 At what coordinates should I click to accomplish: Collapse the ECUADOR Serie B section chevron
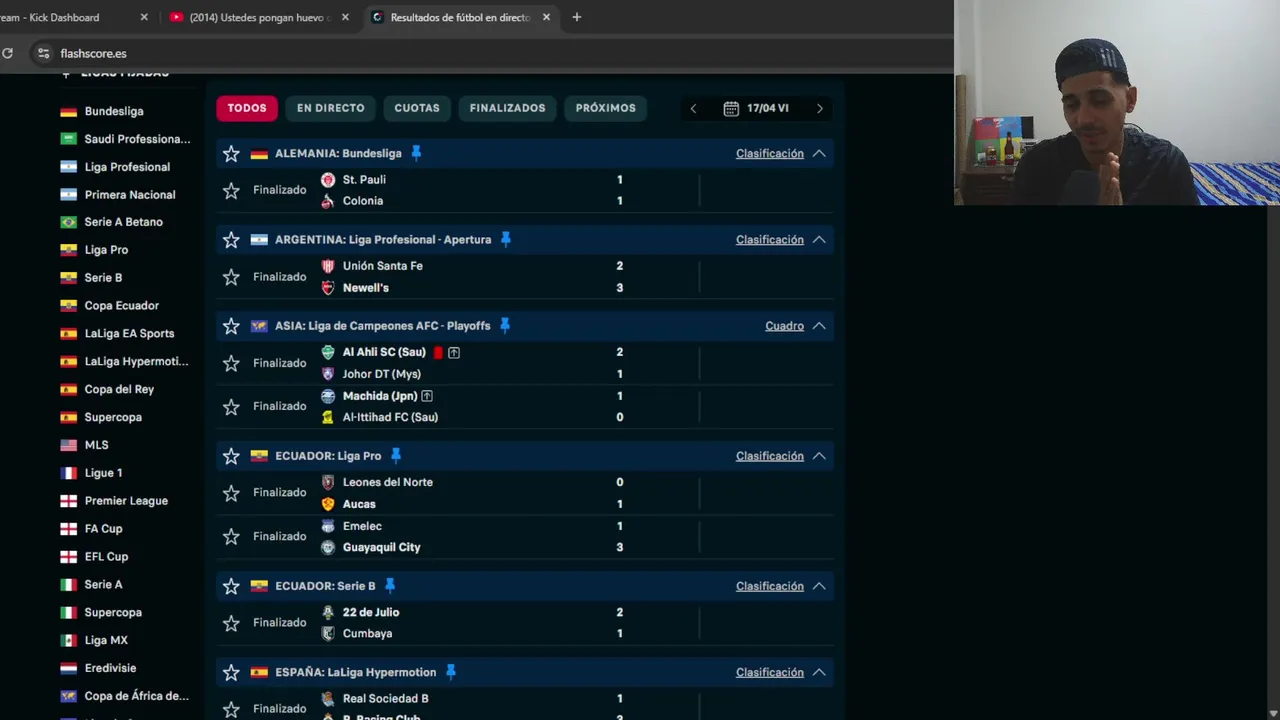tap(819, 586)
